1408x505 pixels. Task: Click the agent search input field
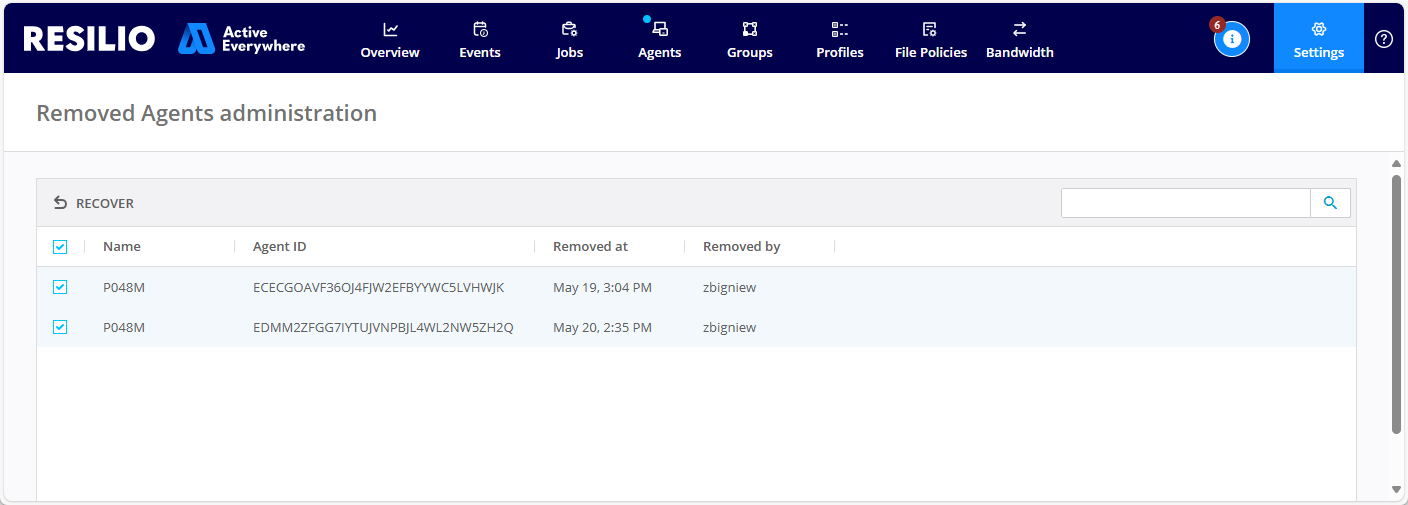point(1185,203)
